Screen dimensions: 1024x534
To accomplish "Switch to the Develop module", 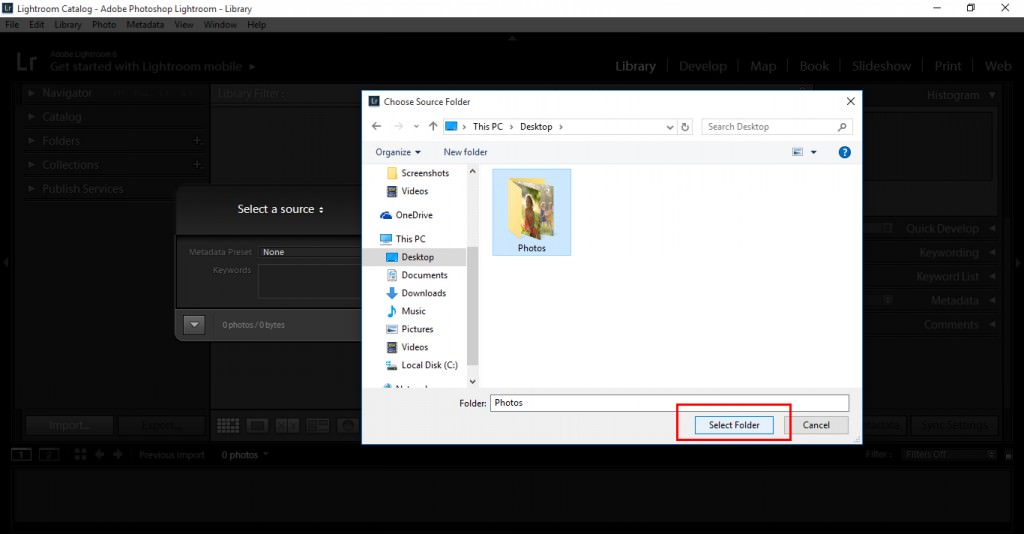I will 703,66.
